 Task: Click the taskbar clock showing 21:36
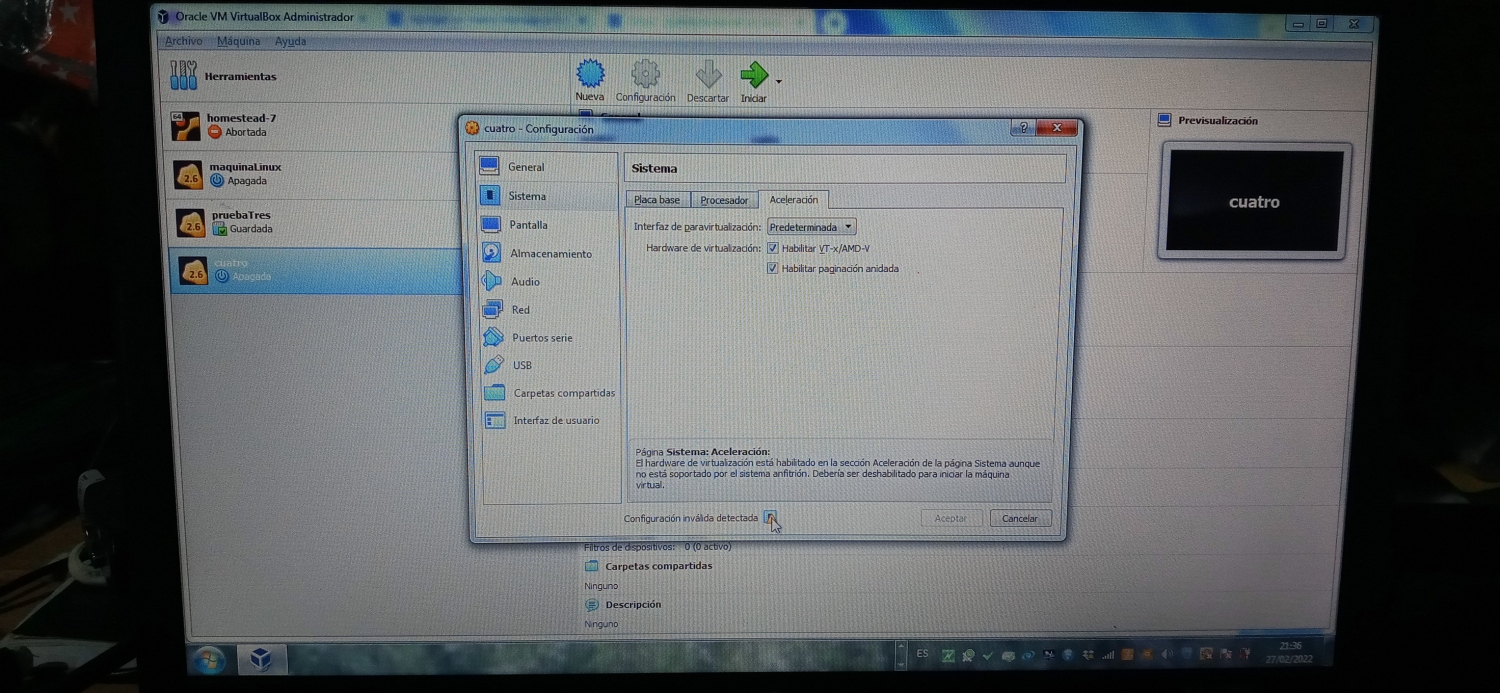(1290, 652)
